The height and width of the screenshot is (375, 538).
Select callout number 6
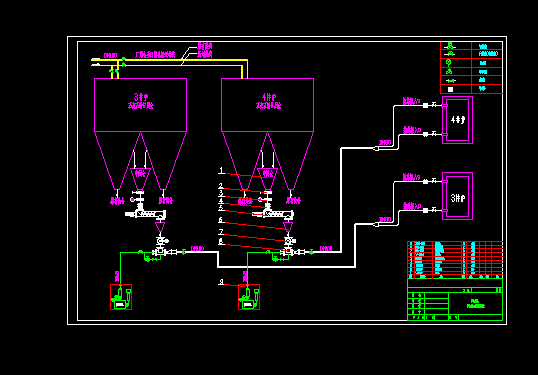pyautogui.click(x=221, y=220)
